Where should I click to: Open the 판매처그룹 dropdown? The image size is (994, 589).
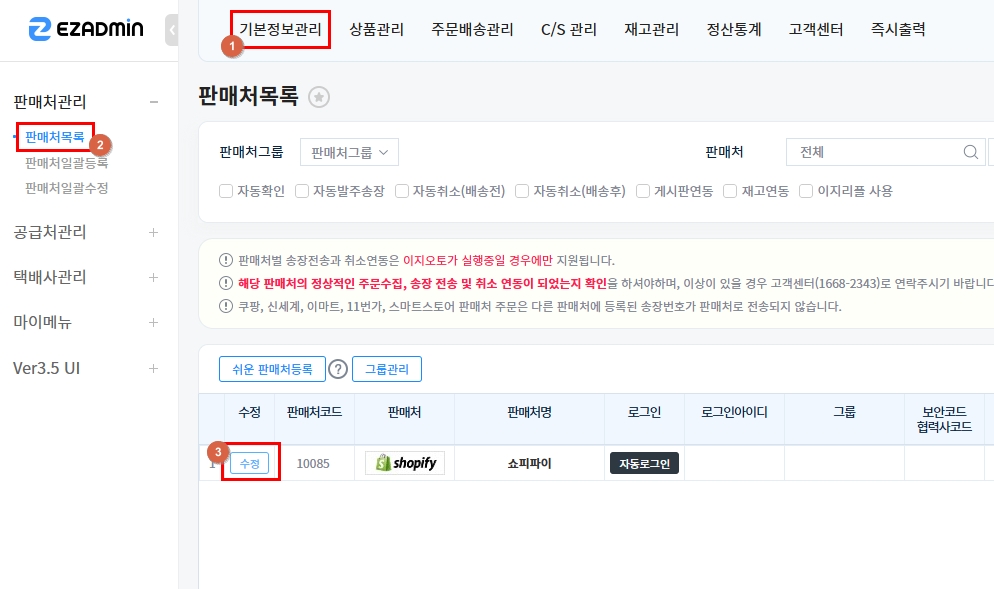[x=349, y=152]
